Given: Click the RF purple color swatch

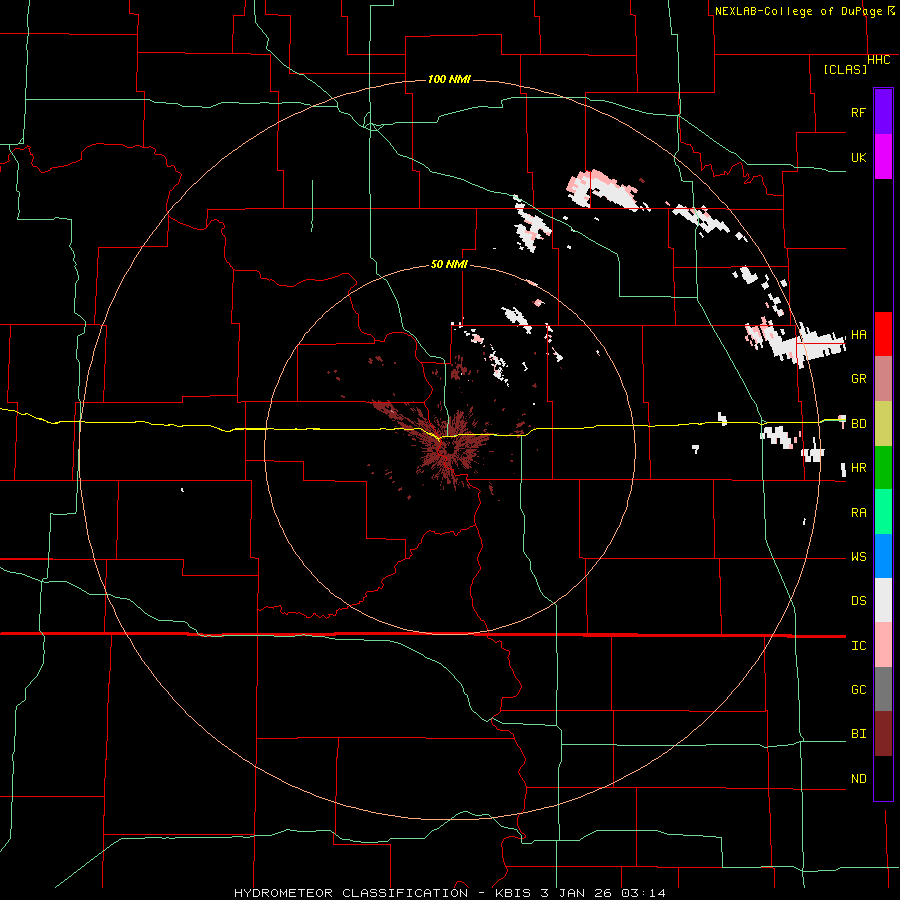Looking at the screenshot, I should 883,112.
